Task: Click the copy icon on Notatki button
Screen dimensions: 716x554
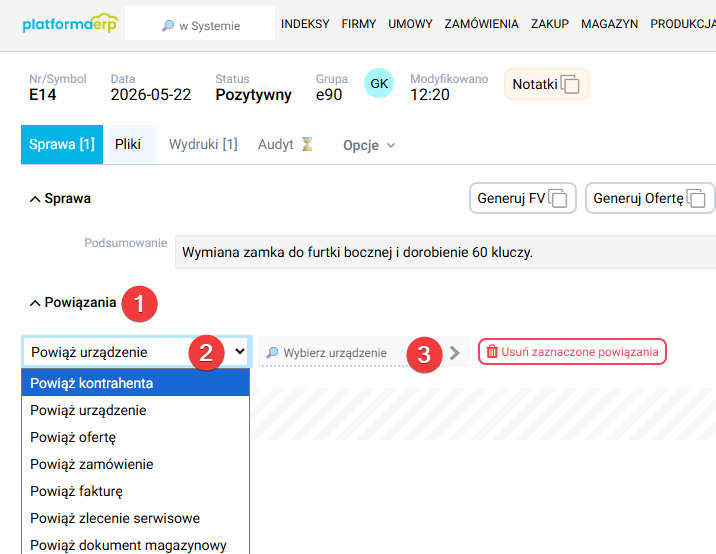Action: click(570, 84)
